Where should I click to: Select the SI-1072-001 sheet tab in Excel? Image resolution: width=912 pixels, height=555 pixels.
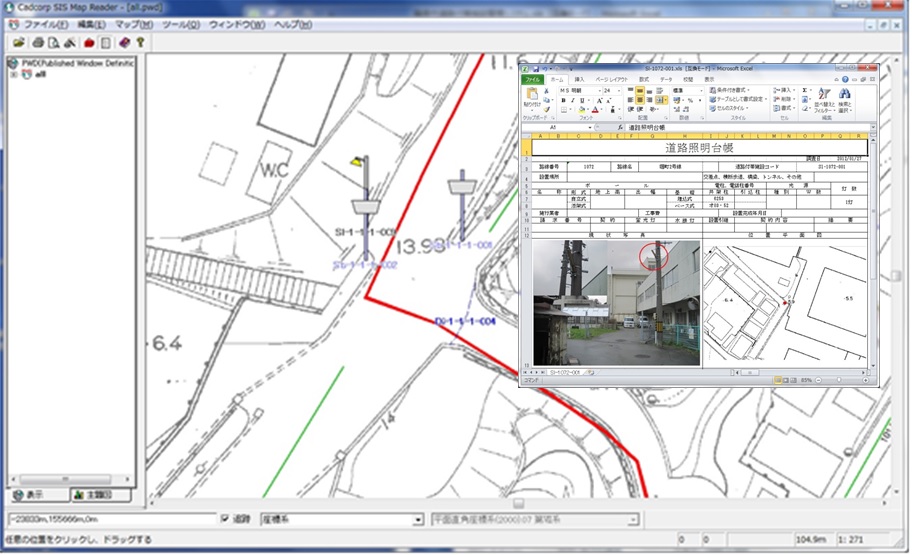point(565,372)
